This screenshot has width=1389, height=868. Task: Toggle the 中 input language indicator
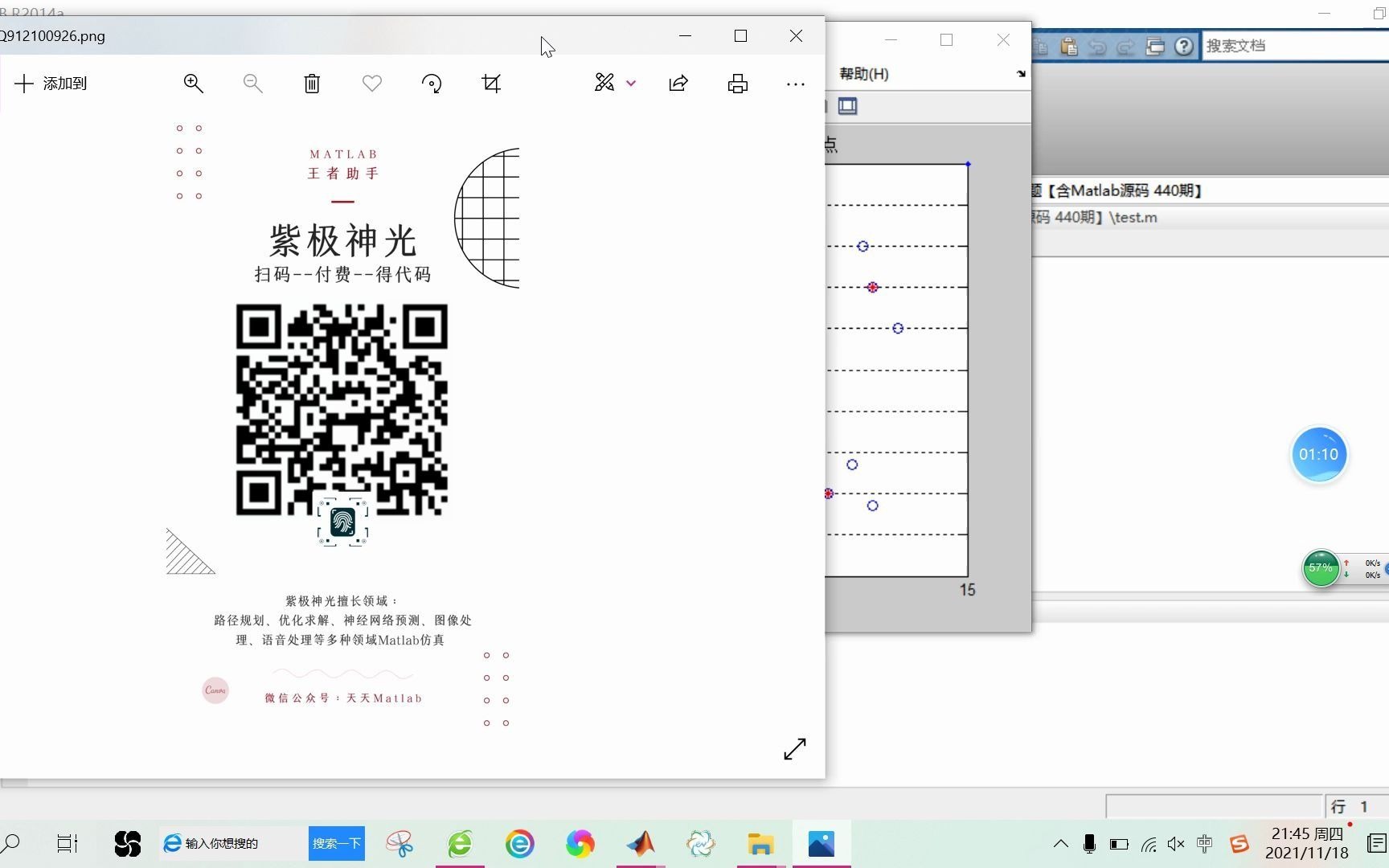(x=1204, y=844)
